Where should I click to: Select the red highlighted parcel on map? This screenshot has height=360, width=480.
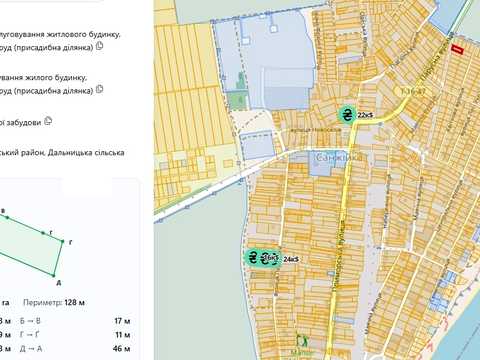pos(457,49)
